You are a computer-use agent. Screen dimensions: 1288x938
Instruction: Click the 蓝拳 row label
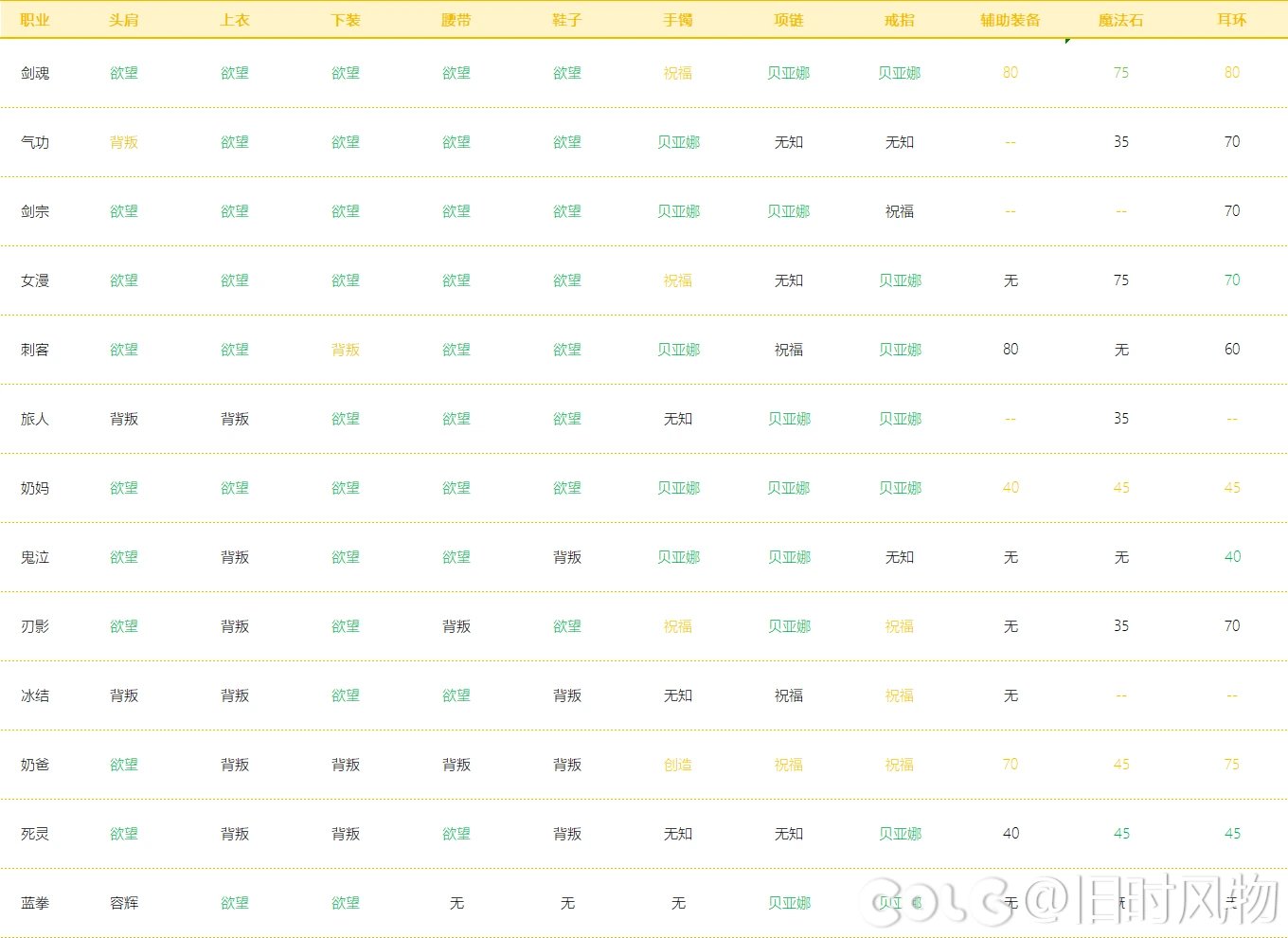[35, 903]
